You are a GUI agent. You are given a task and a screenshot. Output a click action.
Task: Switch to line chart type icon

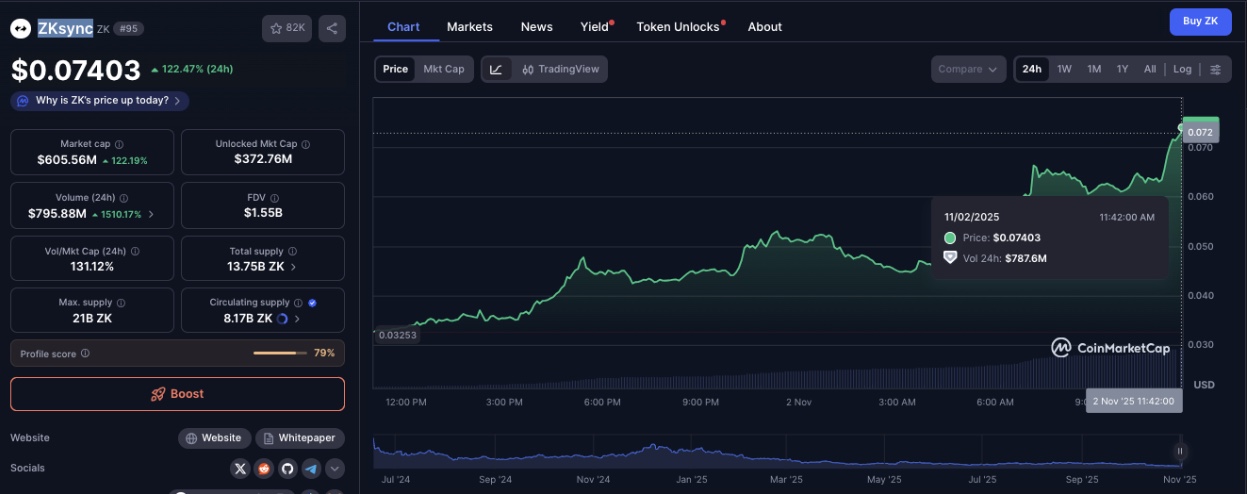[x=496, y=69]
